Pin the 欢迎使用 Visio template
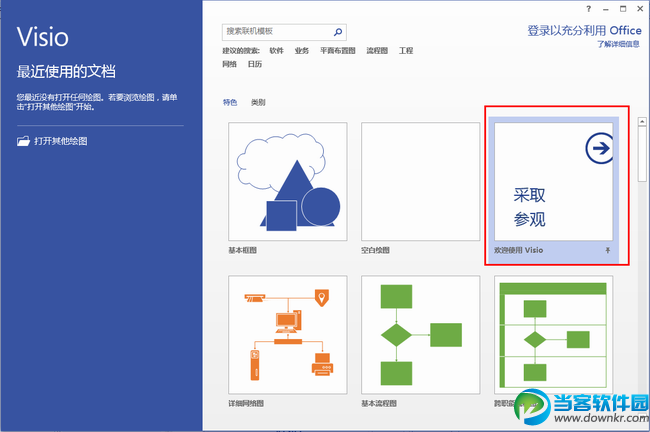 608,250
